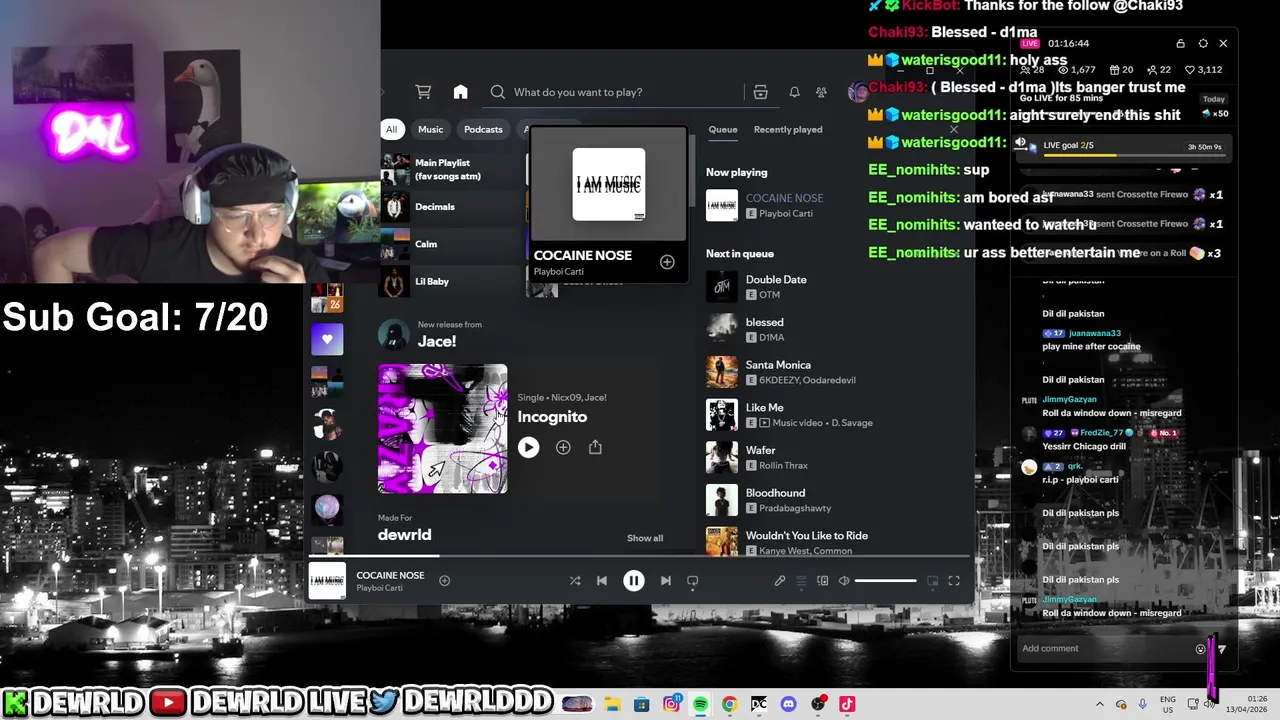Select the Podcasts filter chip

tap(483, 129)
